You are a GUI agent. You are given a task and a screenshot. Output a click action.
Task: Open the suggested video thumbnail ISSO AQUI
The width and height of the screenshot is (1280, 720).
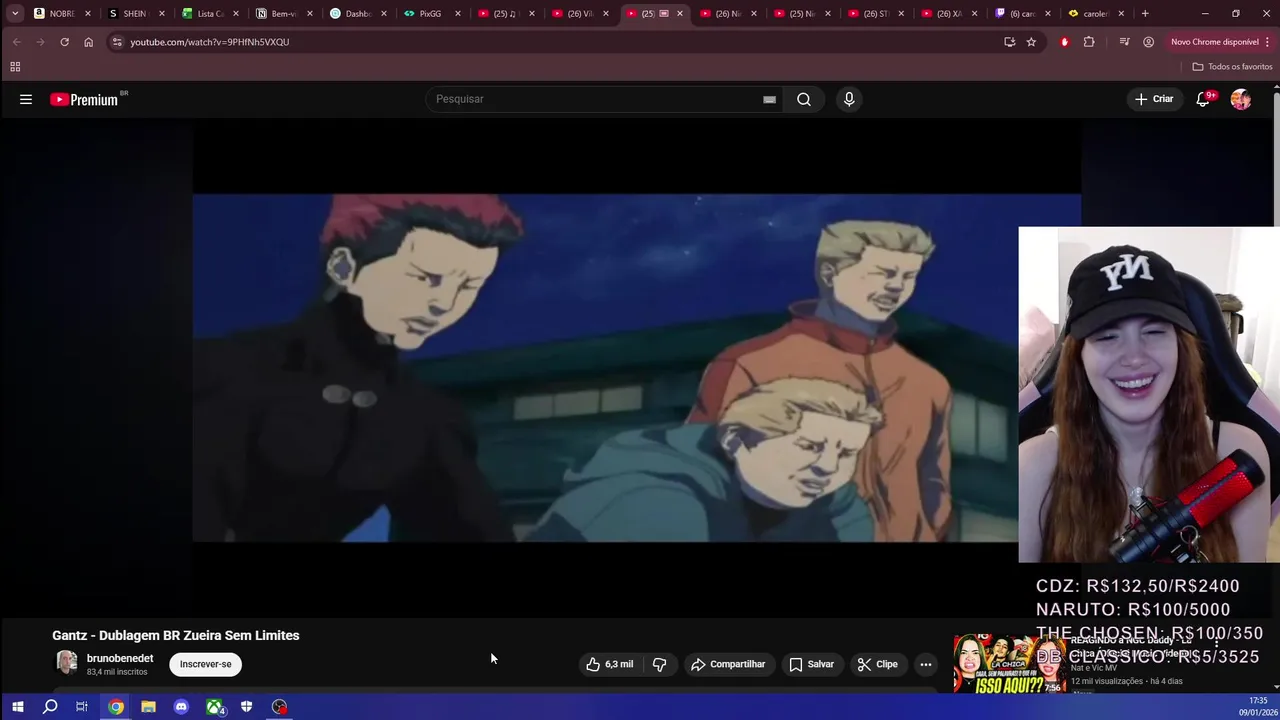[x=1007, y=664]
